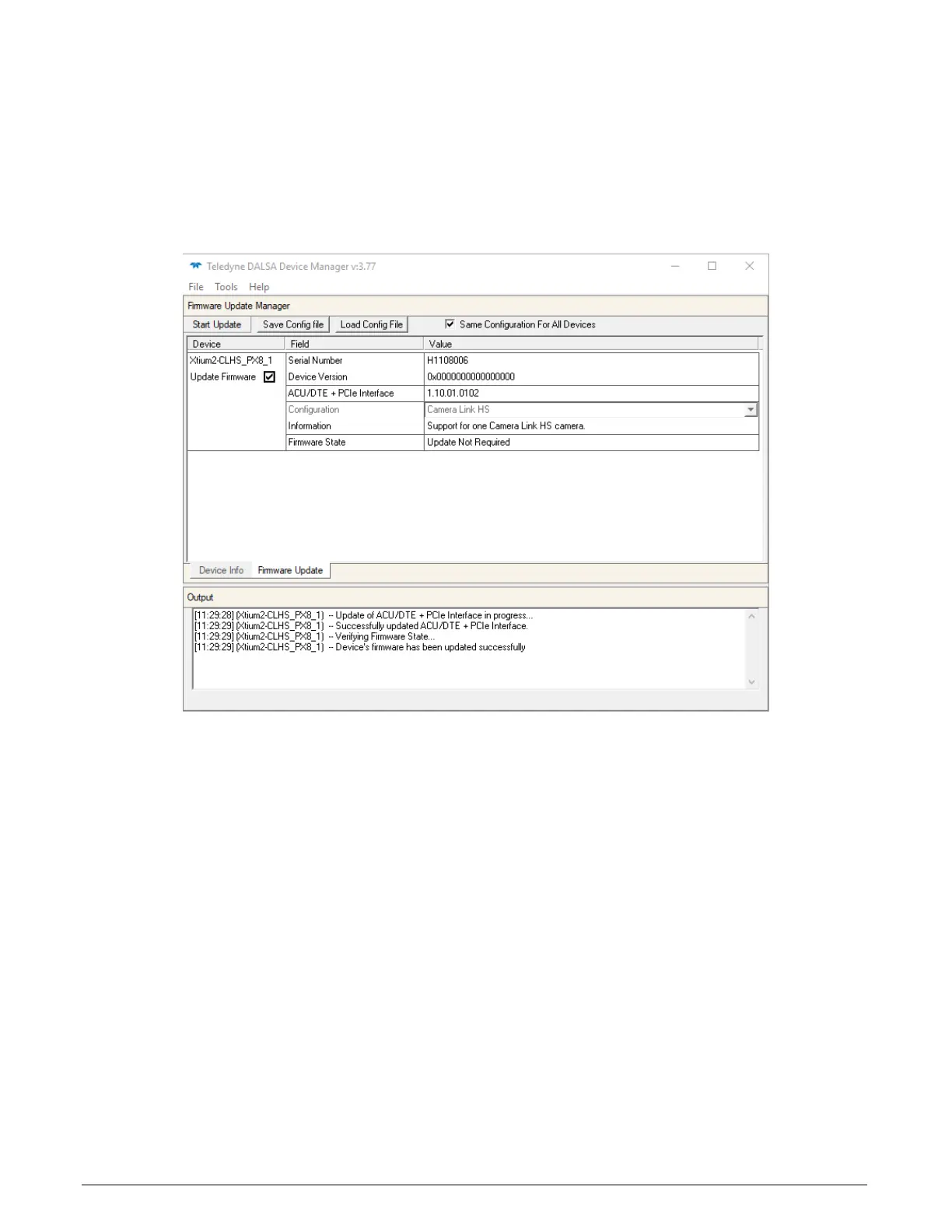This screenshot has height=1232, width=952.
Task: Click the Serial Number value H1108006
Action: [448, 361]
